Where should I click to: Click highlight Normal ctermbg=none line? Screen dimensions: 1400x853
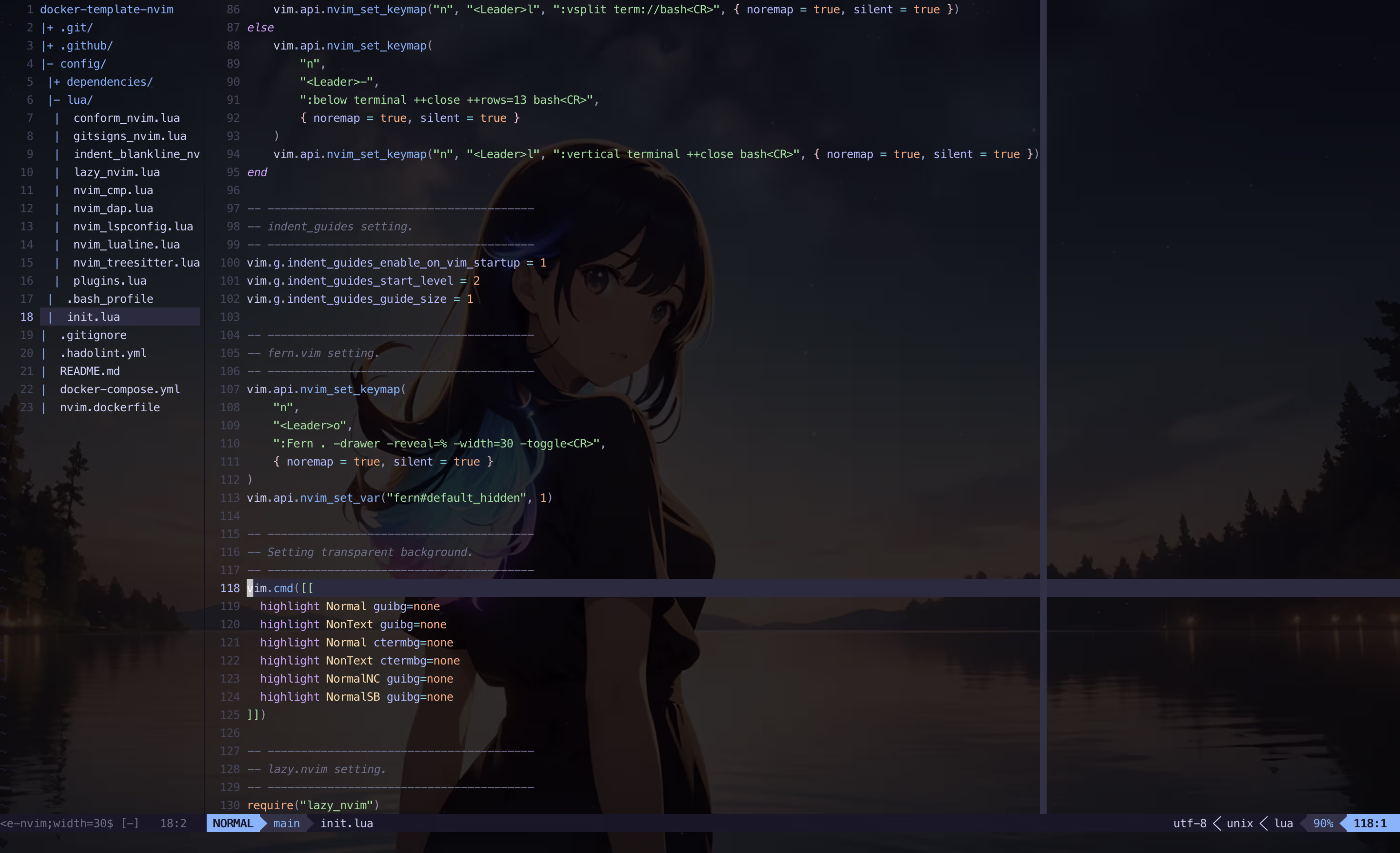[357, 643]
